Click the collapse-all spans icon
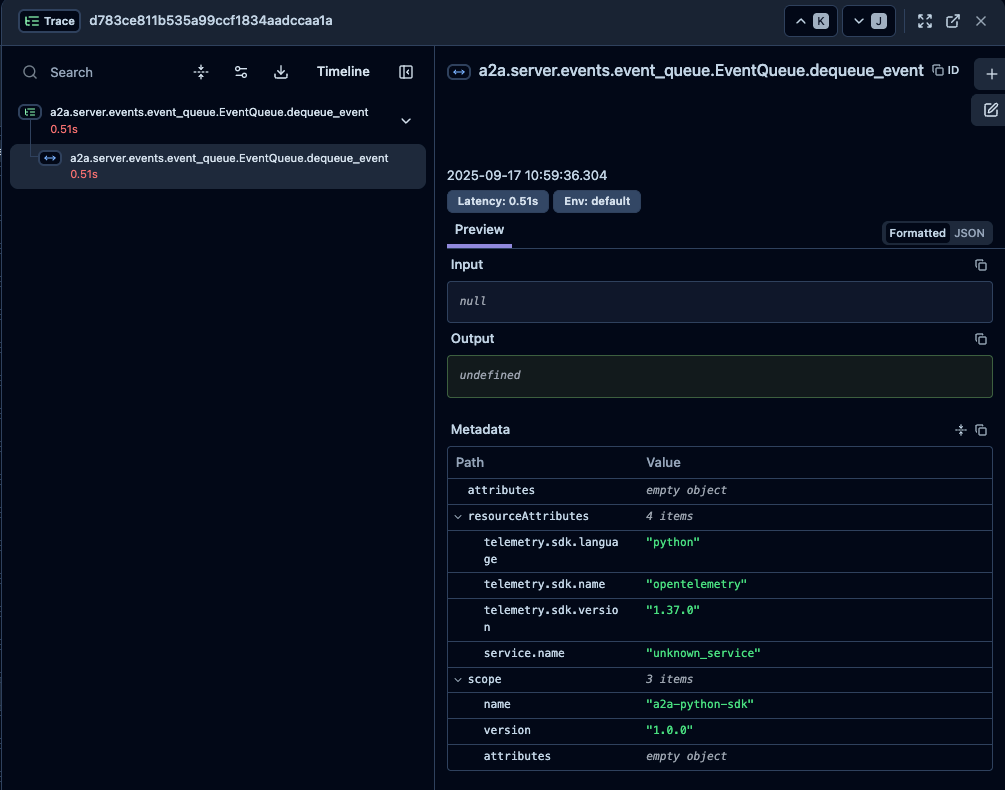Screen dimensions: 1005x790 click(201, 72)
